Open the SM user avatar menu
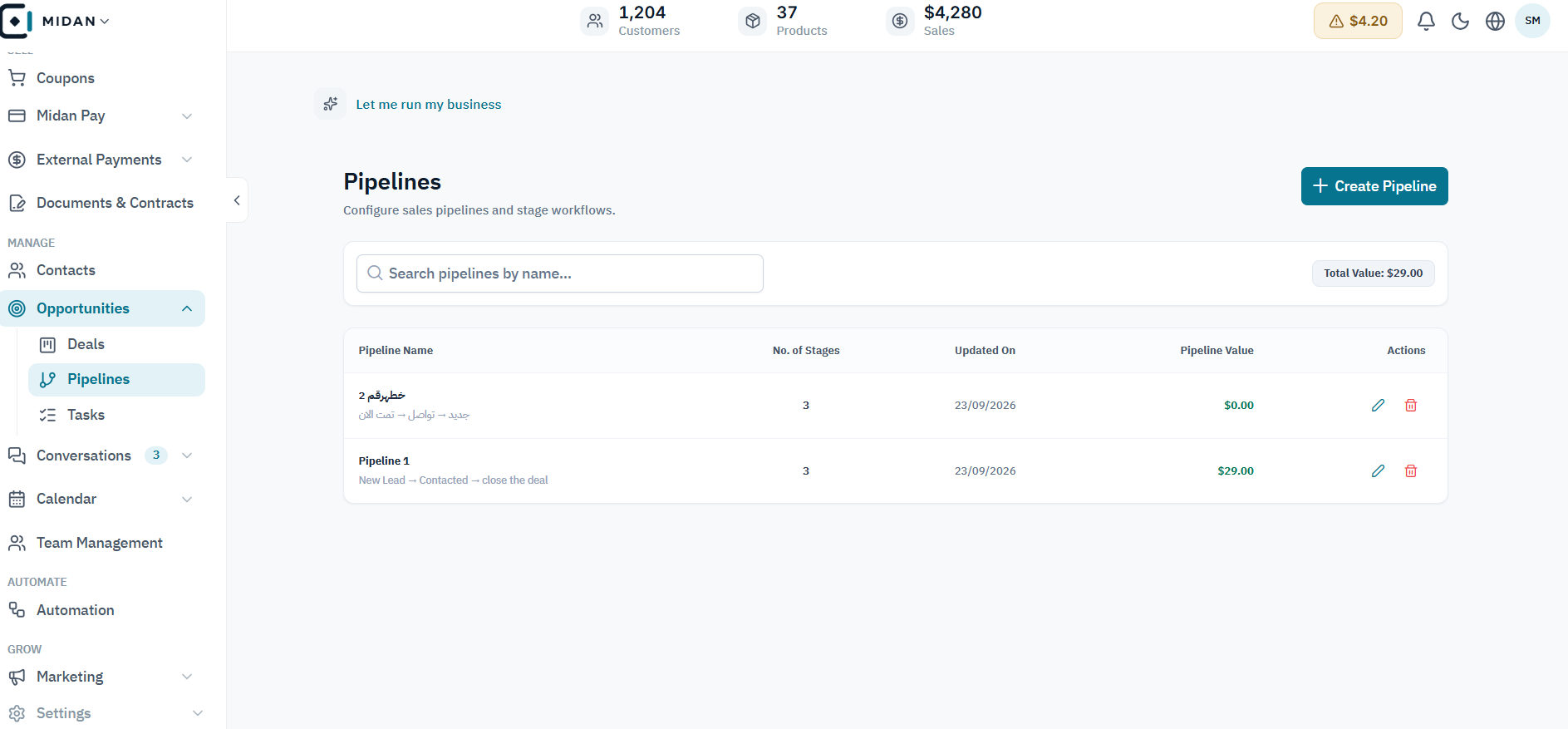 pyautogui.click(x=1532, y=21)
